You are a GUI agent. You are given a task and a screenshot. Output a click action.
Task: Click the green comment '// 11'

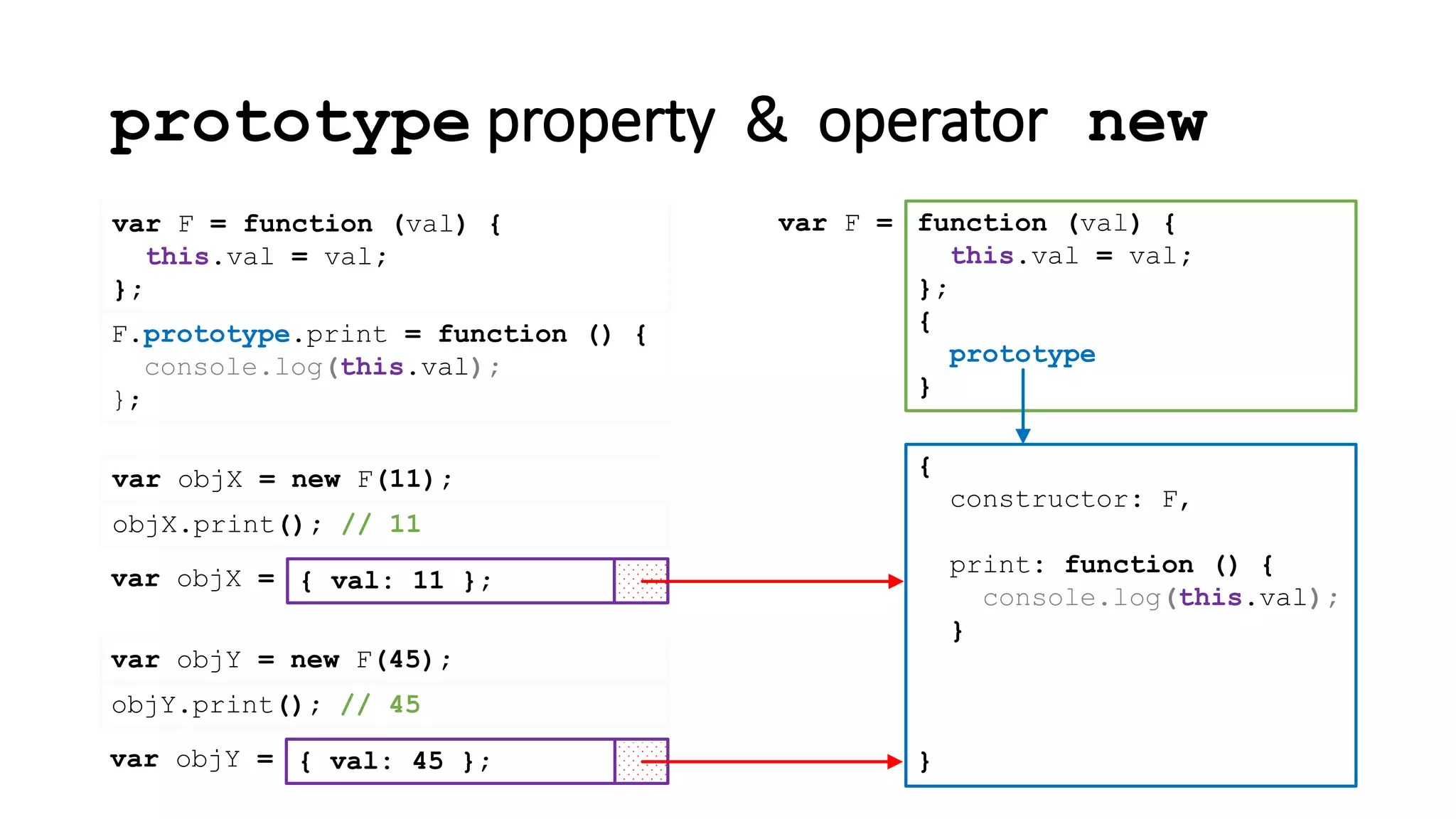point(380,525)
